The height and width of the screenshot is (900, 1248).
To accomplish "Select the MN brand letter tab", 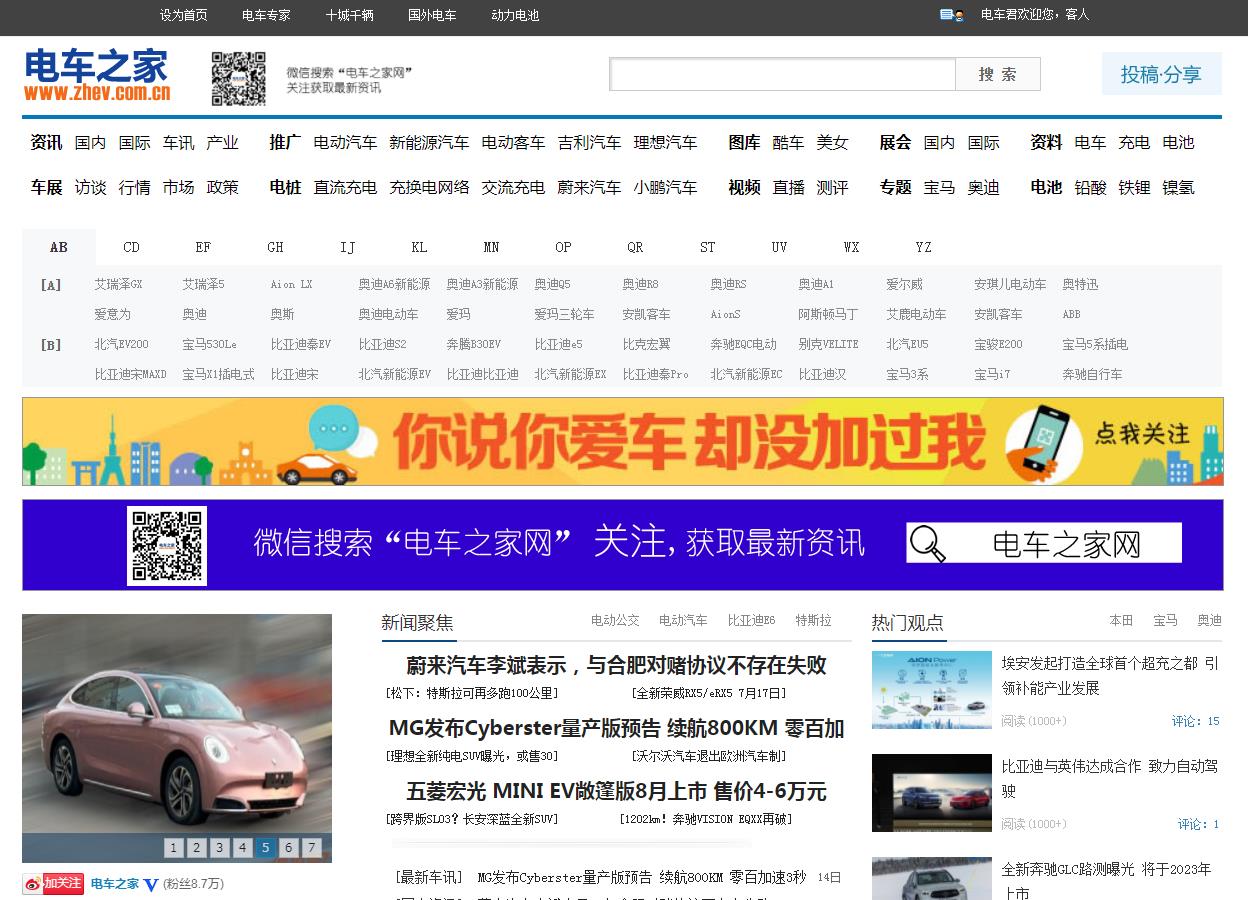I will (x=491, y=247).
